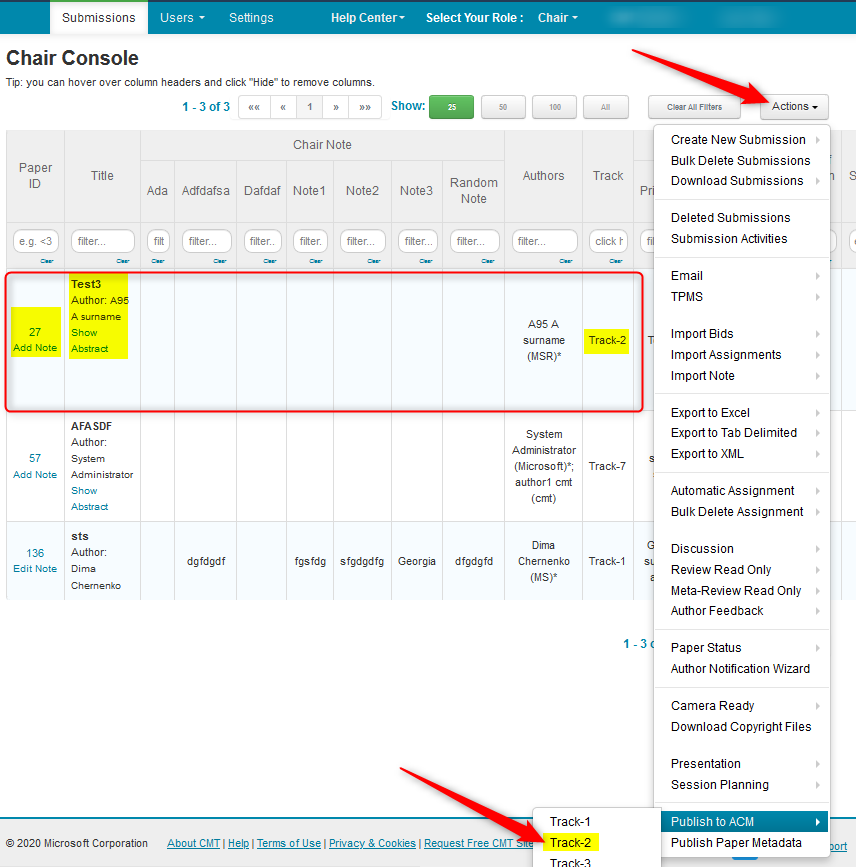The height and width of the screenshot is (867, 856).
Task: Open the Terms of Use footer link
Action: [x=289, y=843]
